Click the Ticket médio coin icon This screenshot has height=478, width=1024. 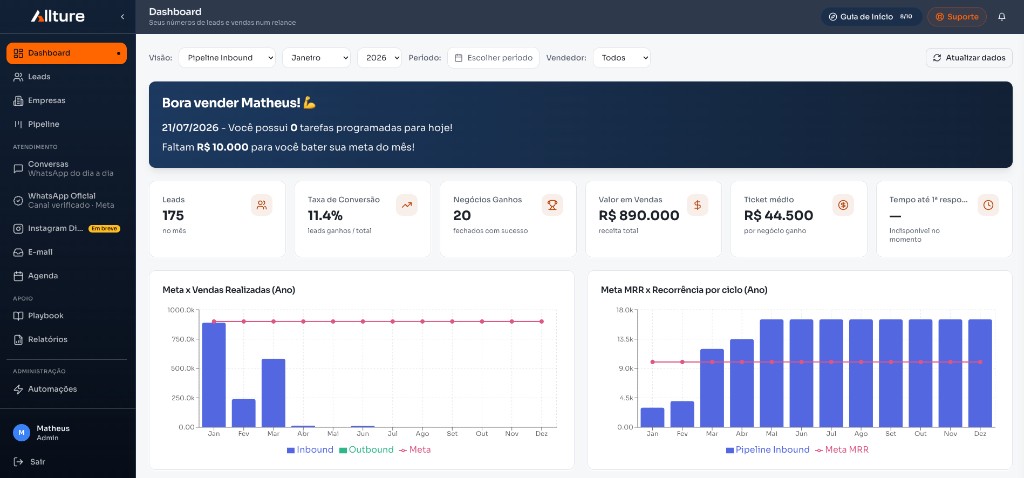[843, 205]
